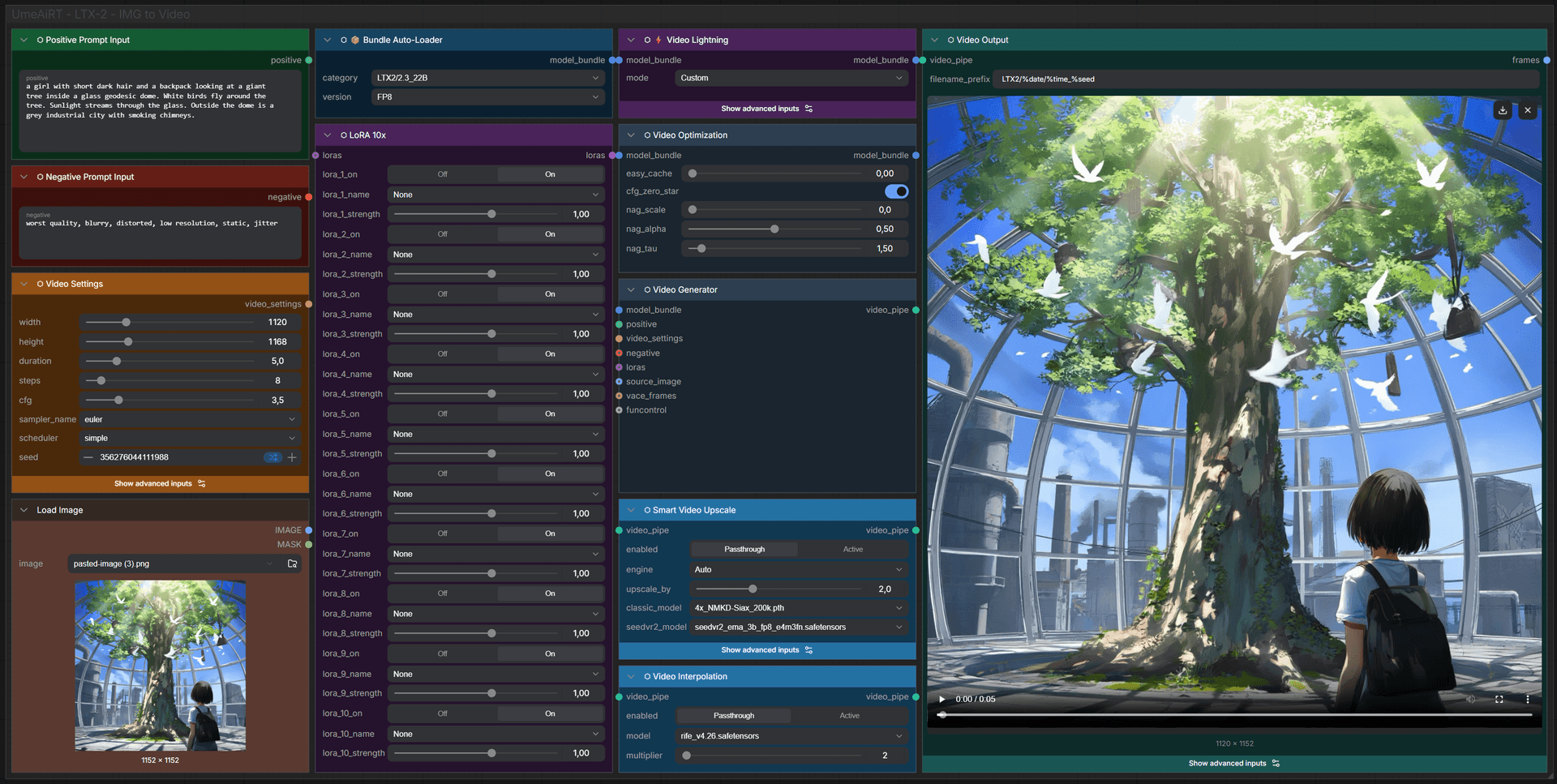The height and width of the screenshot is (784, 1557).
Task: Click the positive prompt text field
Action: pos(160,111)
